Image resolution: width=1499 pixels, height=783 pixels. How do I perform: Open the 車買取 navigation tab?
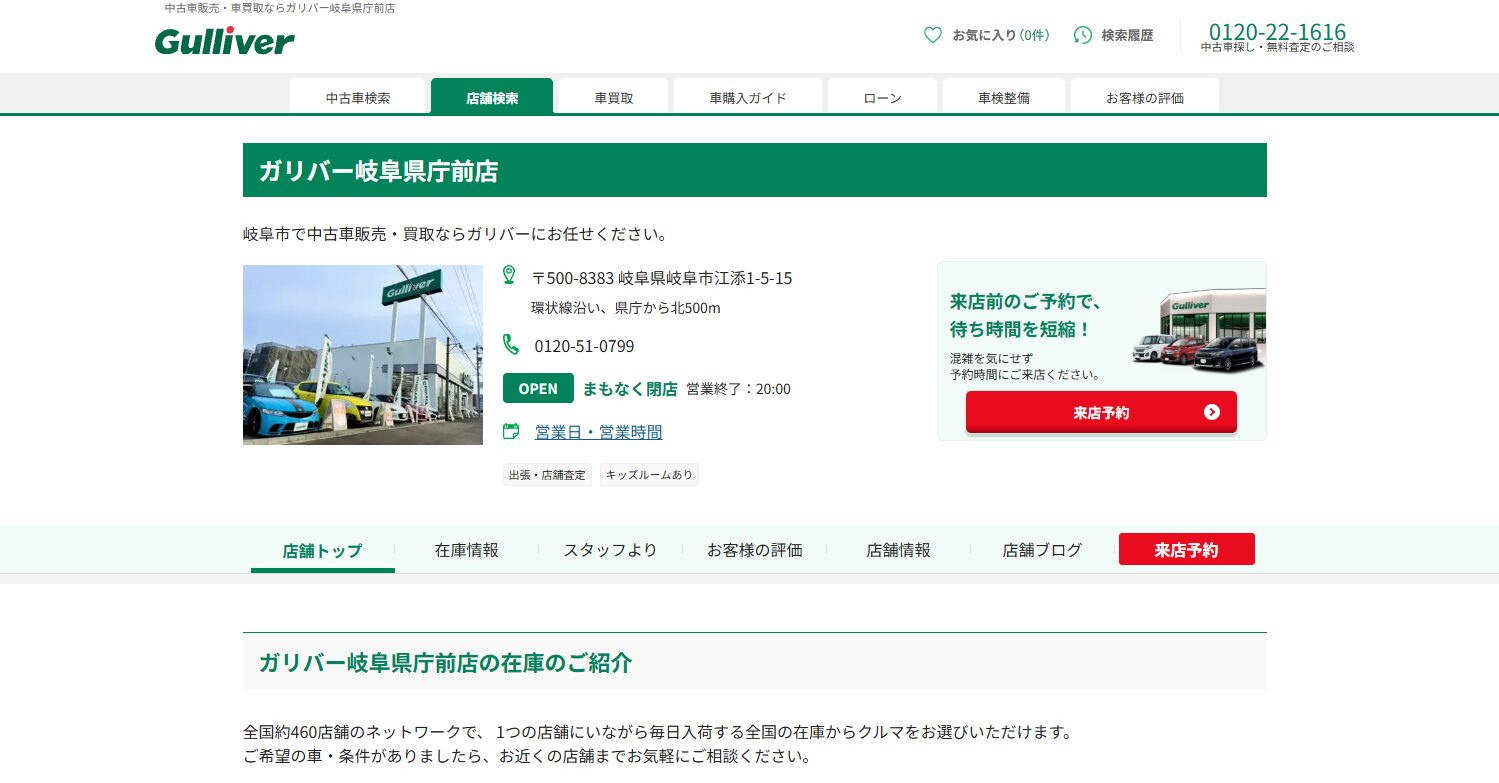613,98
